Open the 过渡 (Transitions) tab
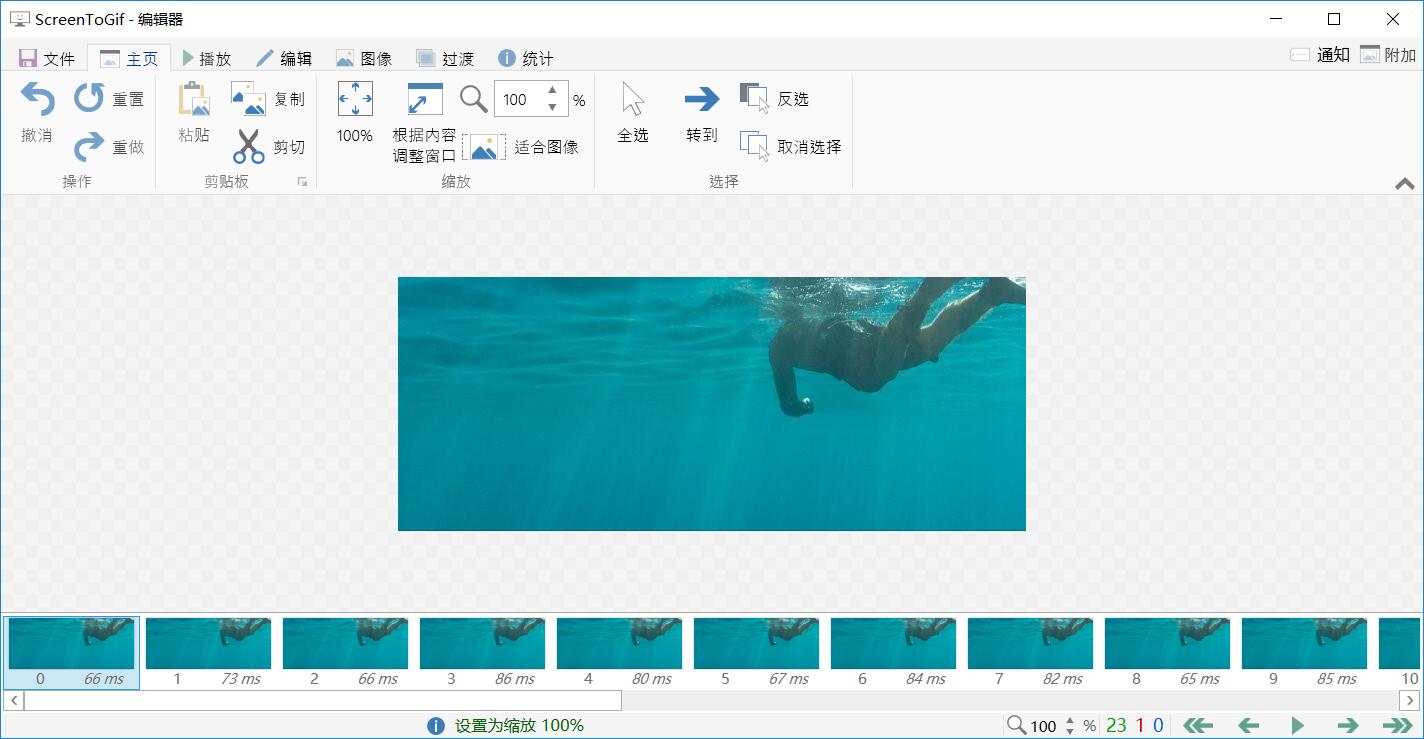 point(446,58)
